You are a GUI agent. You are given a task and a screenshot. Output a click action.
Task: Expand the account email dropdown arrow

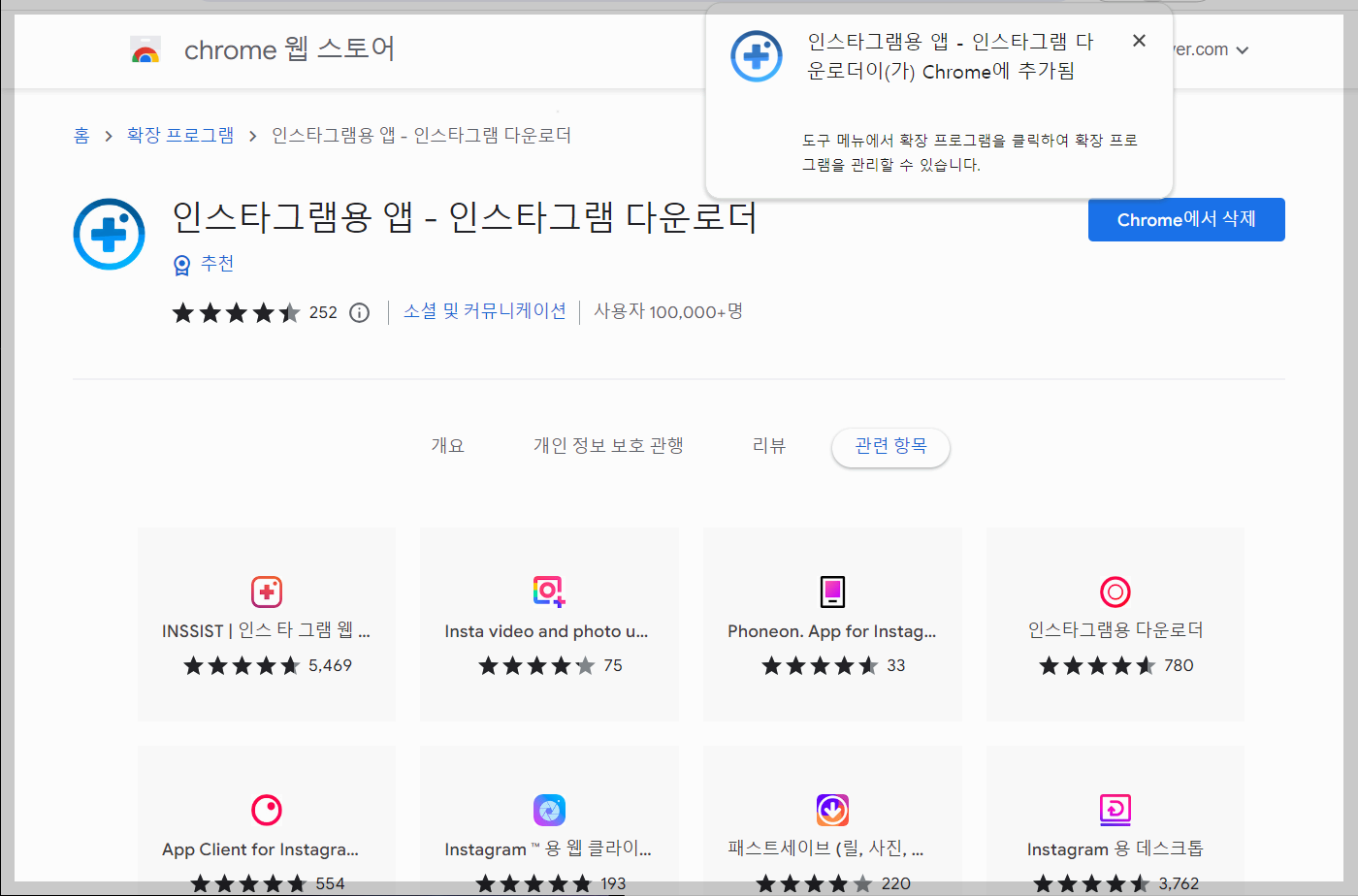click(x=1243, y=50)
